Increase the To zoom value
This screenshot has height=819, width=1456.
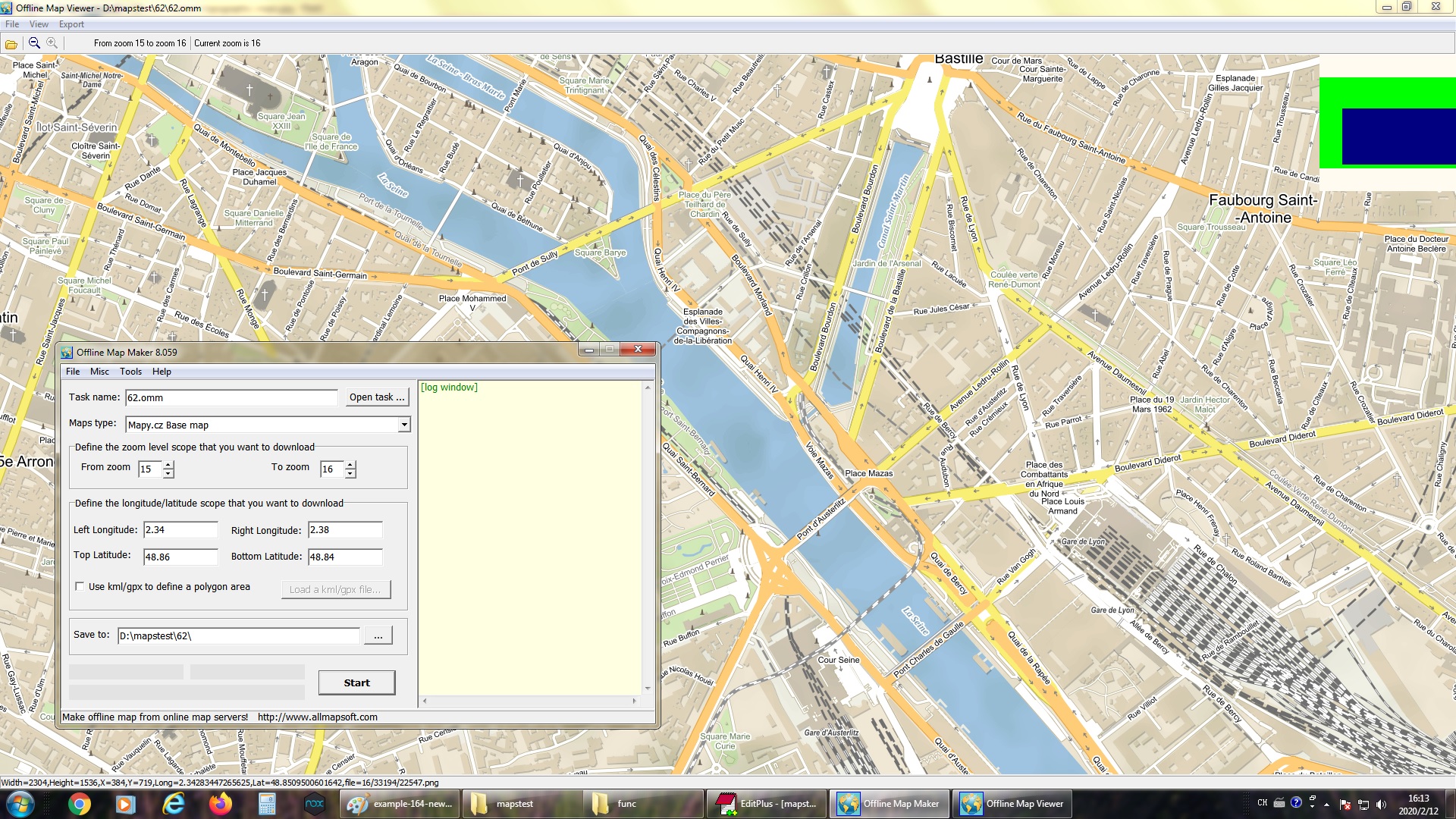tap(350, 464)
